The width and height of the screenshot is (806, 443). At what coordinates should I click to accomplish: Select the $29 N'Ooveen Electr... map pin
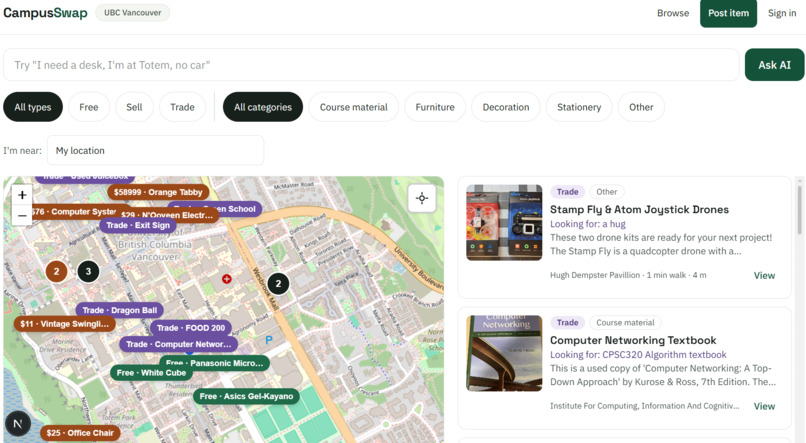pos(167,215)
